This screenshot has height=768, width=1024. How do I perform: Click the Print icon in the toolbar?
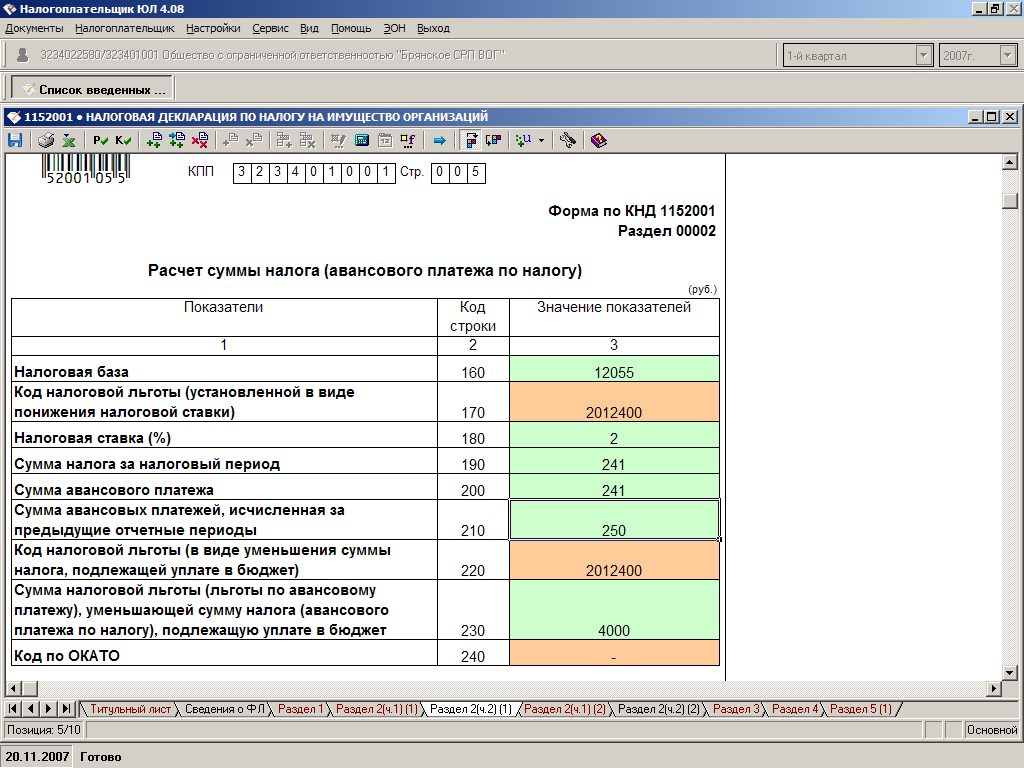pyautogui.click(x=46, y=140)
